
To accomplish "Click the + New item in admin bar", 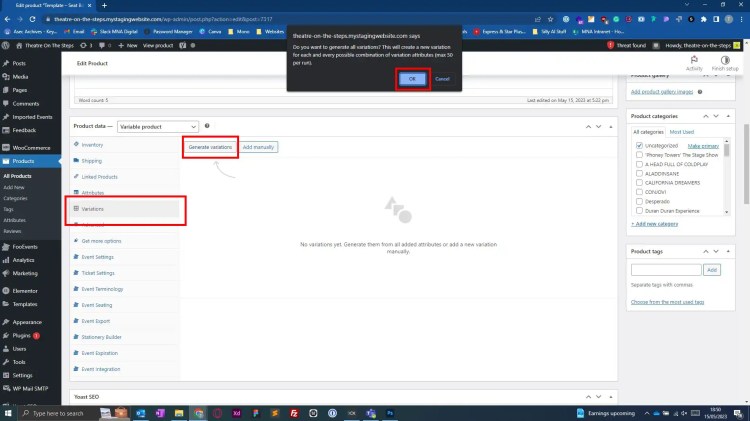I will [x=128, y=45].
